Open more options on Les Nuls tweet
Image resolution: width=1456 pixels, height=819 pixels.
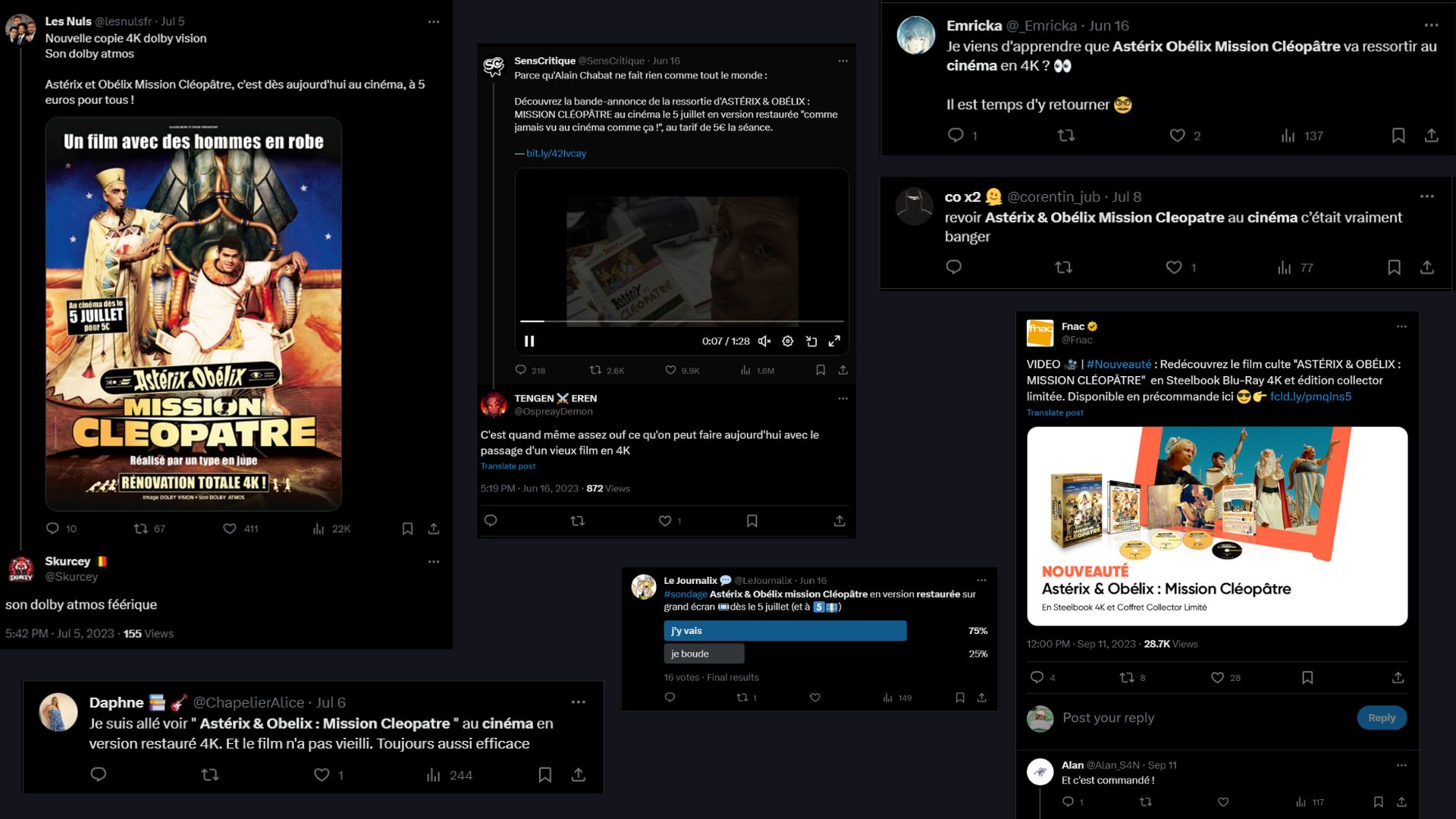point(434,22)
